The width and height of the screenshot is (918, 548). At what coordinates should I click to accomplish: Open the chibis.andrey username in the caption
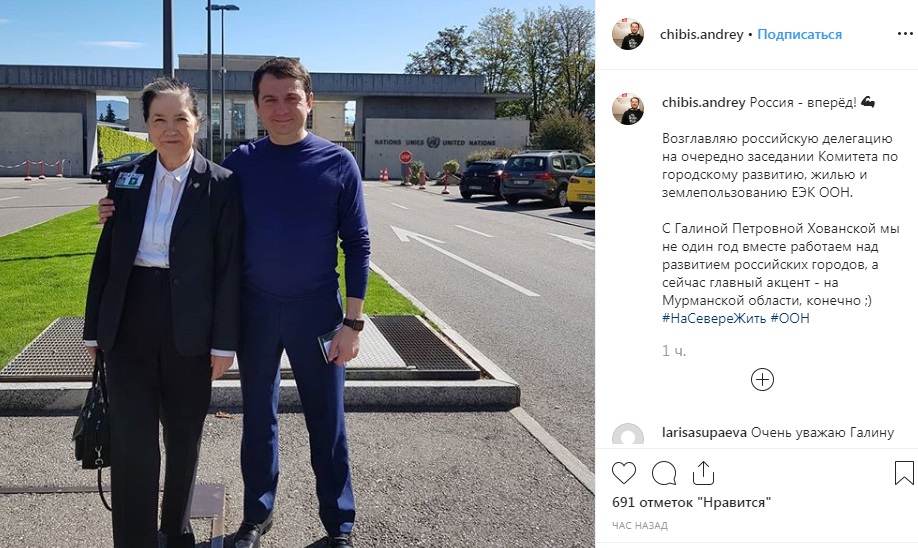[703, 102]
